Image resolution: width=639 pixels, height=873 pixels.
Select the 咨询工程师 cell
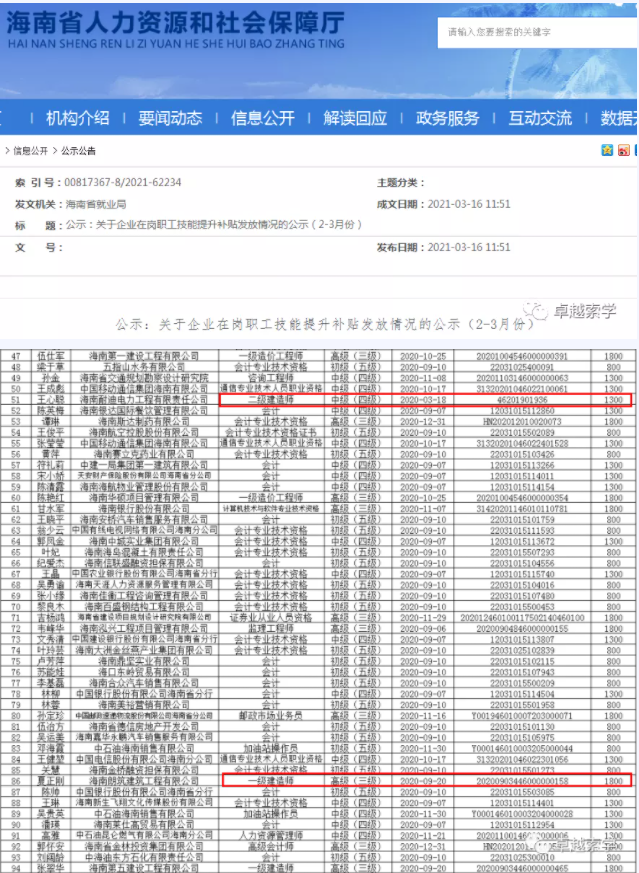pos(271,377)
